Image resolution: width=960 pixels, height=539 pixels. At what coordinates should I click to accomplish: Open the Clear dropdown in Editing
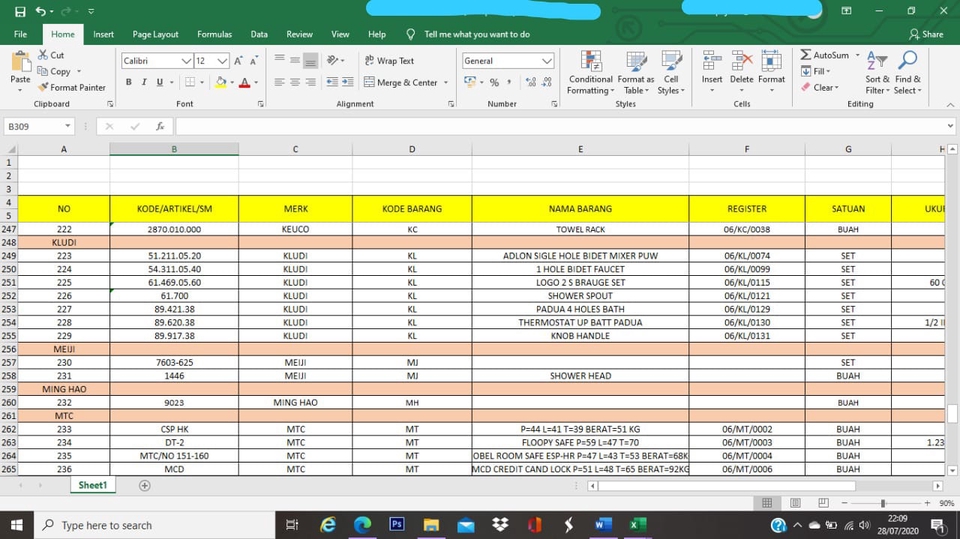point(820,88)
